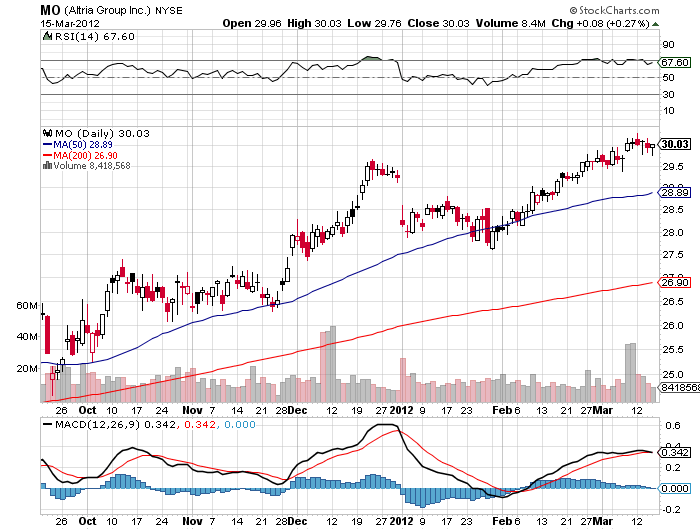The width and height of the screenshot is (700, 530).
Task: Click the 29.5 price axis label
Action: click(x=673, y=167)
